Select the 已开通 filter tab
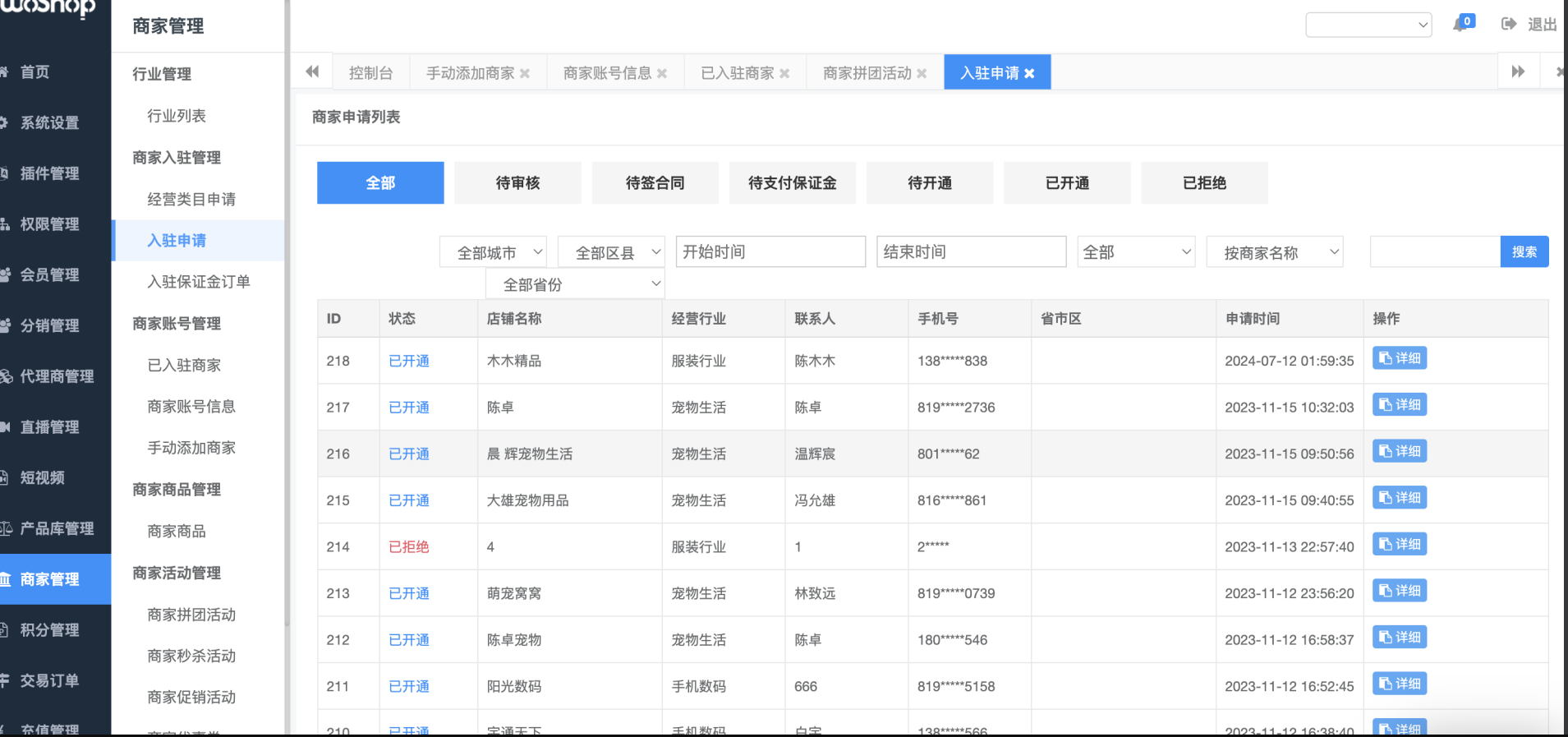 click(x=1067, y=182)
